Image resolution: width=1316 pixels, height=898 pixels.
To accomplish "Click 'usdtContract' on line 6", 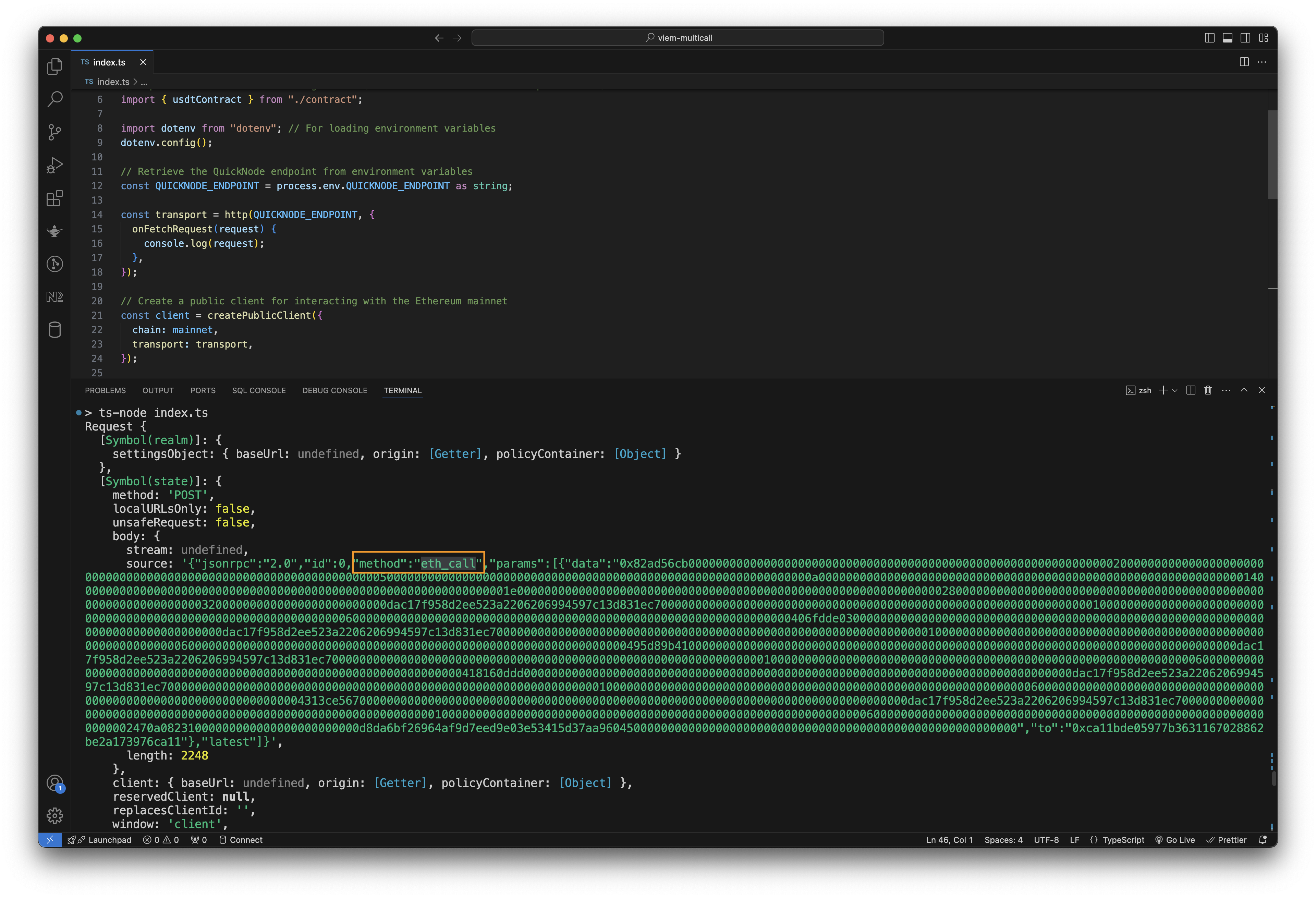I will pos(207,100).
